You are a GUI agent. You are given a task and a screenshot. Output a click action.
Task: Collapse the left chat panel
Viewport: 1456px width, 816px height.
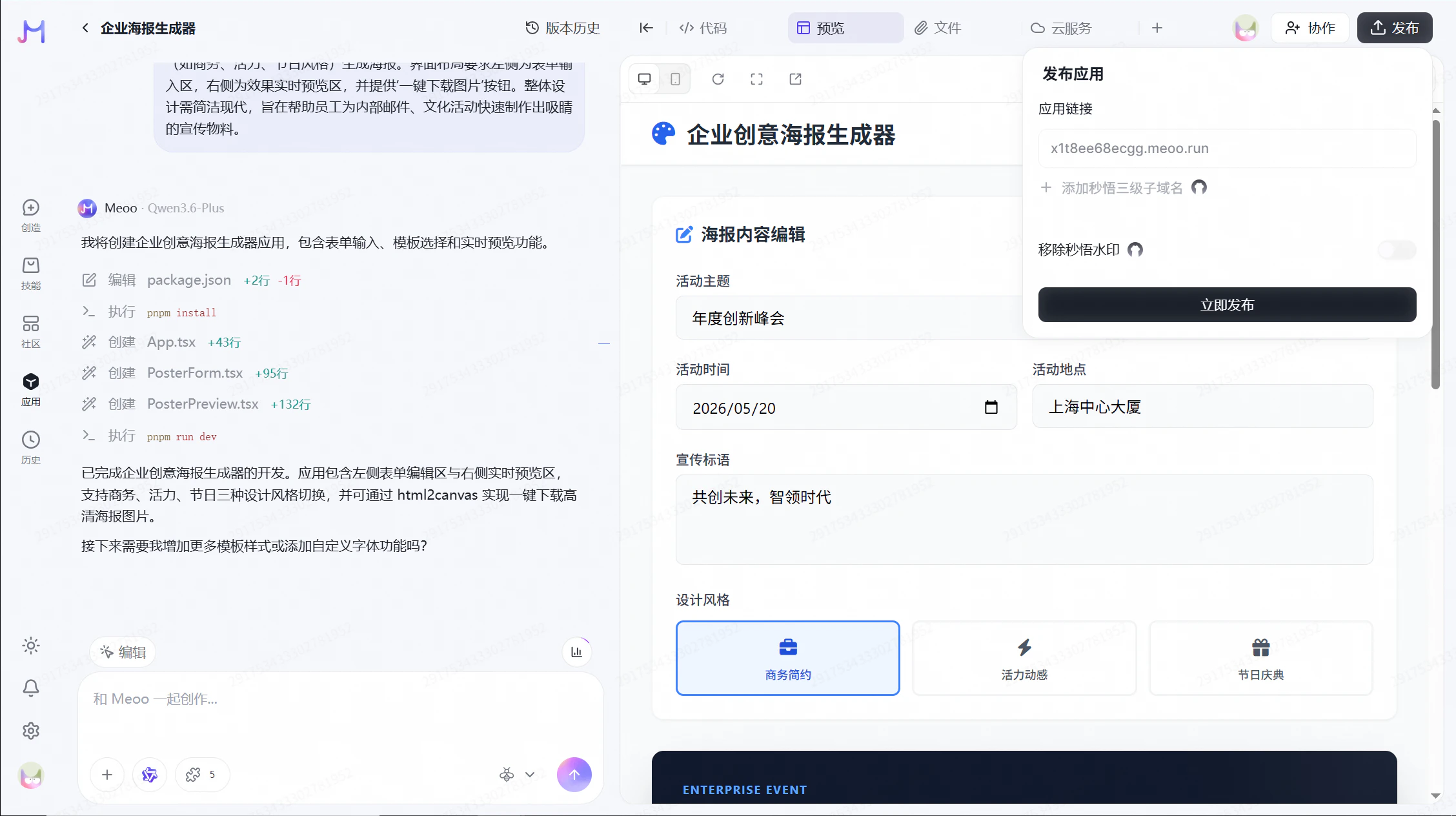tap(646, 28)
